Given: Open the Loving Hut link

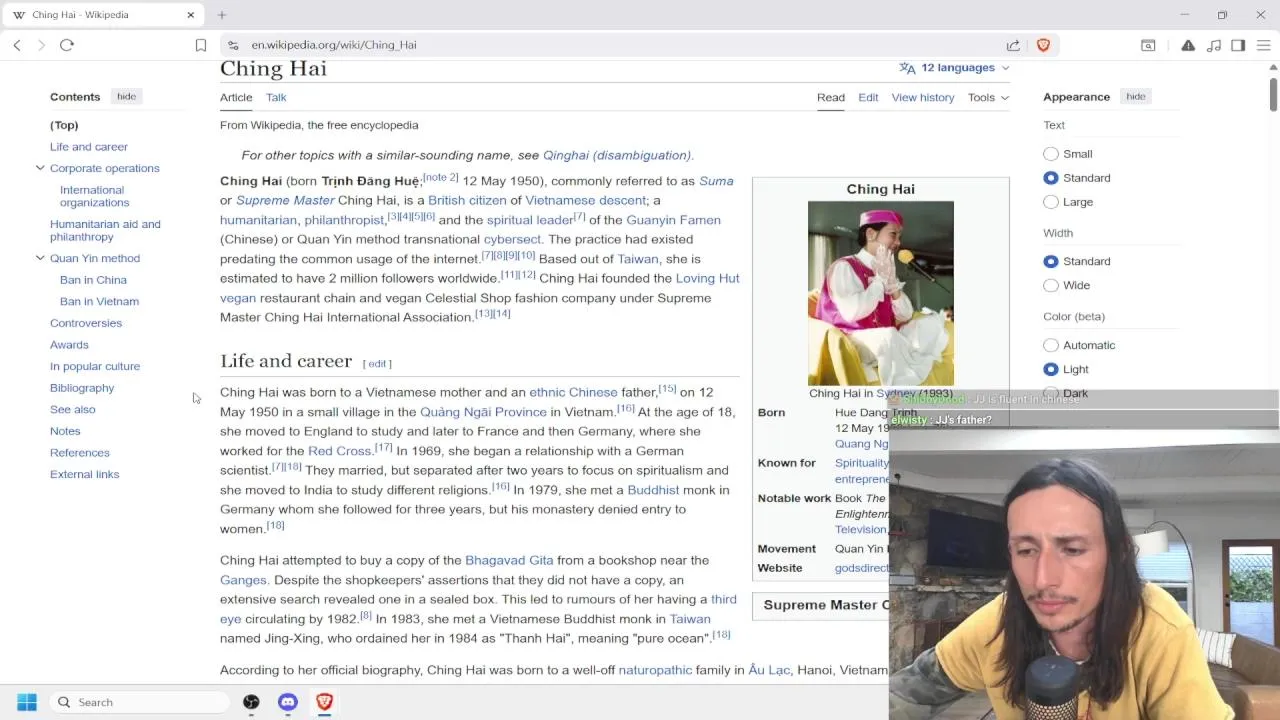Looking at the screenshot, I should coord(707,278).
